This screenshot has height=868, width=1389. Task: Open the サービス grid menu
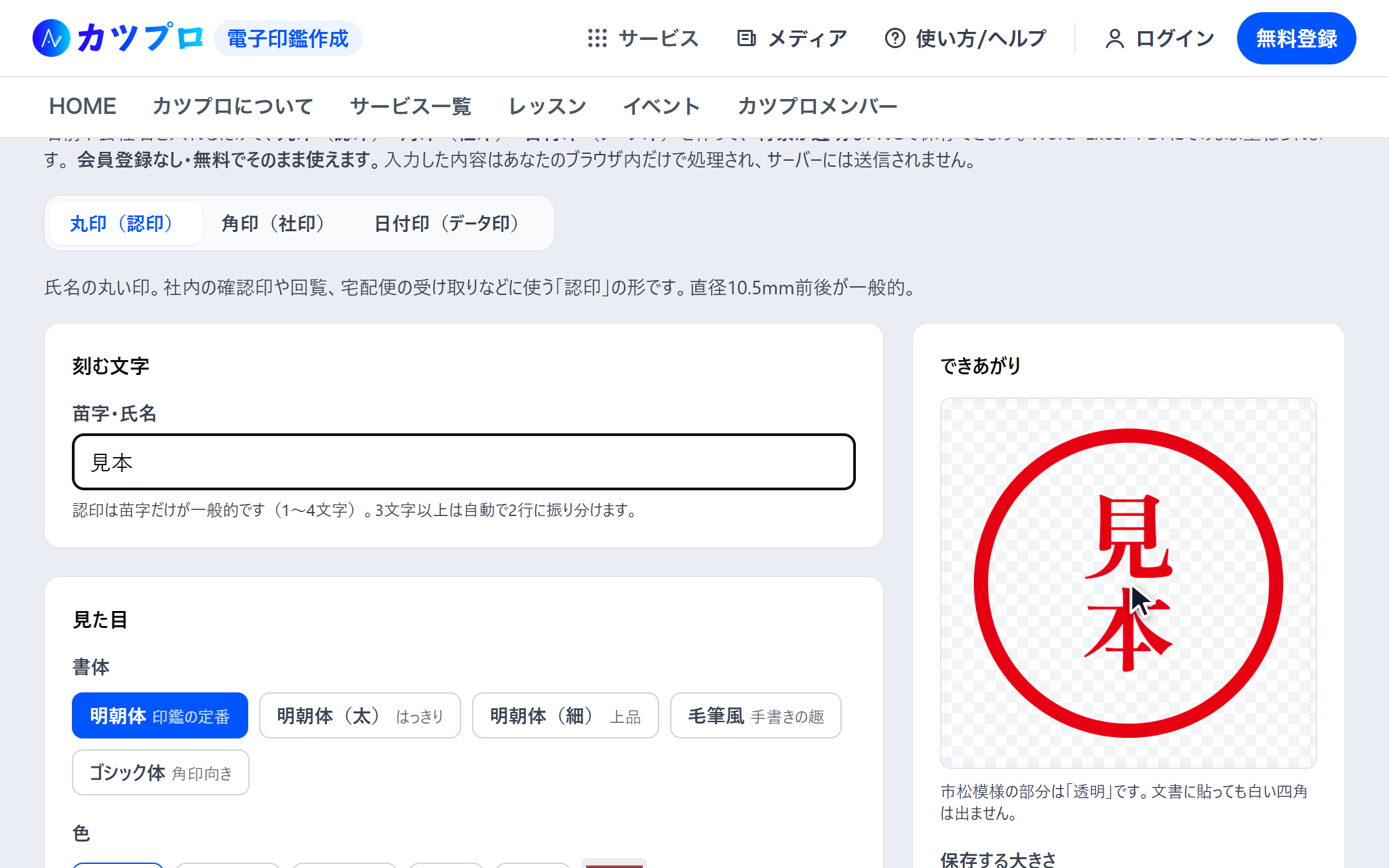point(643,38)
